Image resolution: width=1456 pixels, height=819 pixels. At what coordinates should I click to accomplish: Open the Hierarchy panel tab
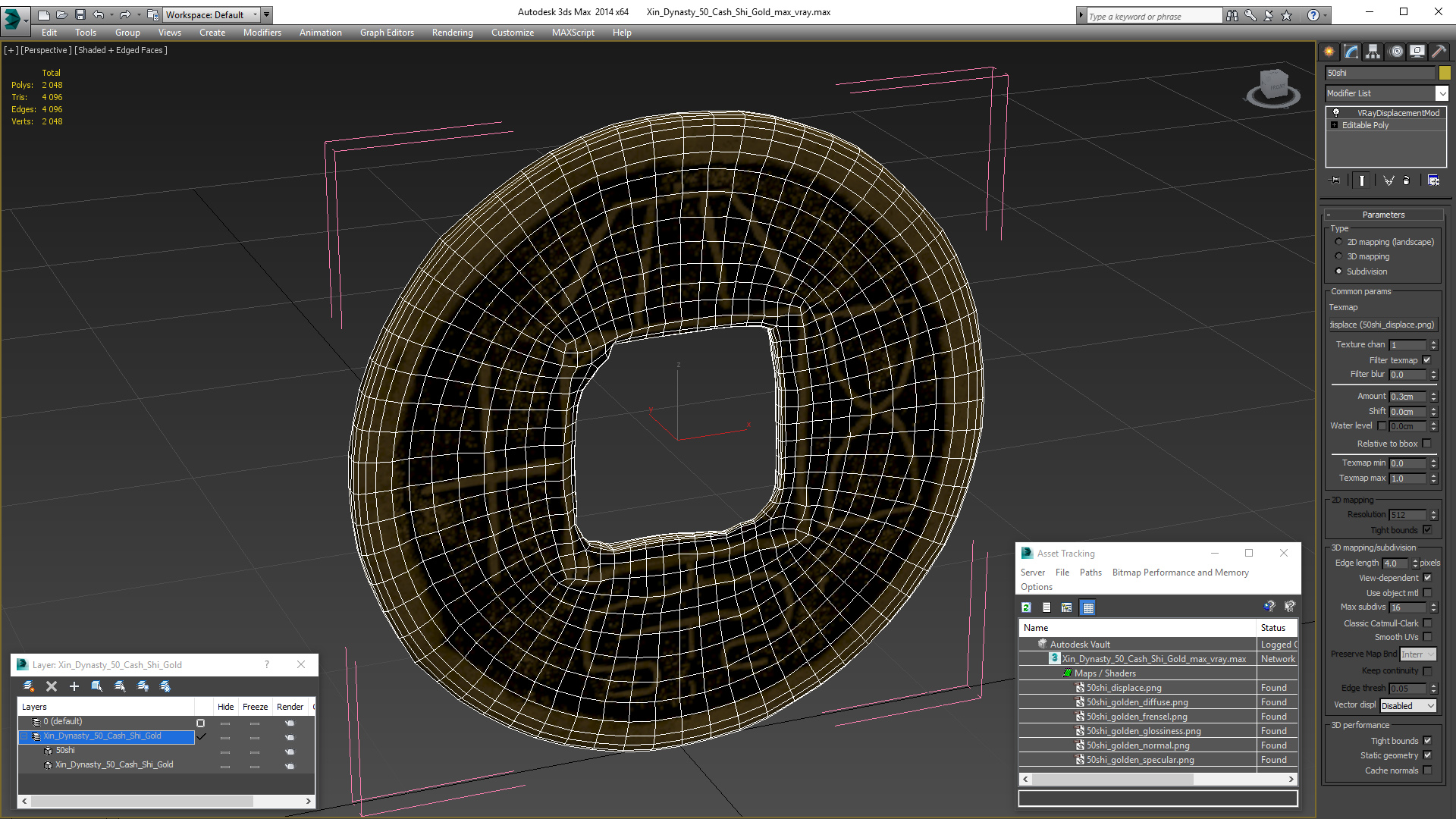click(1373, 52)
